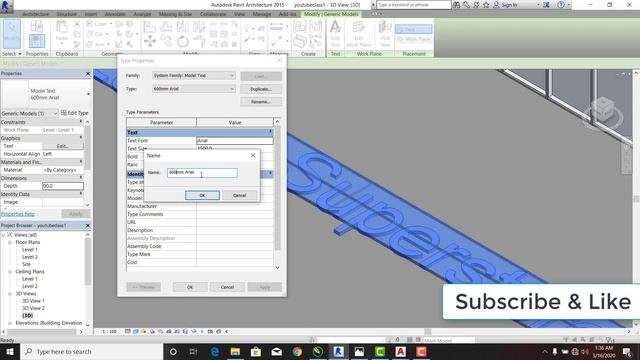Click Duplicate button in Type Properties
The height and width of the screenshot is (360, 640).
[261, 89]
